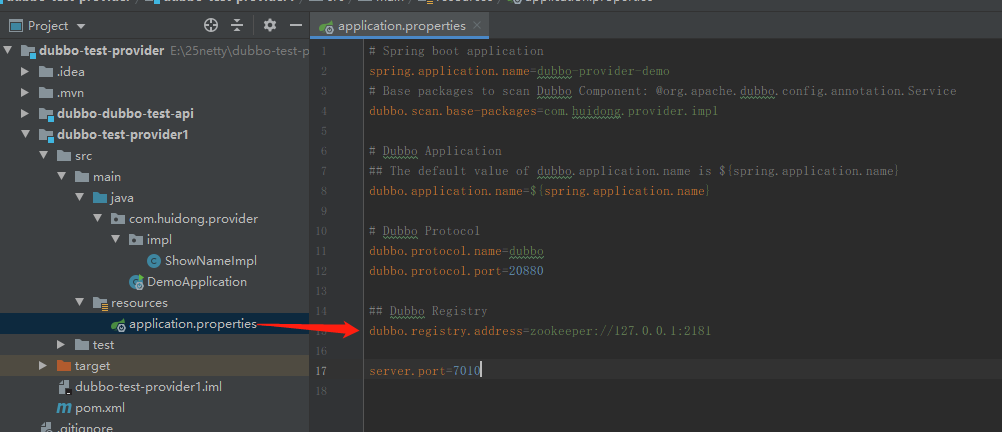Screen dimensions: 1002x432
Task: Select the application.properties editor tab
Action: pyautogui.click(x=400, y=26)
